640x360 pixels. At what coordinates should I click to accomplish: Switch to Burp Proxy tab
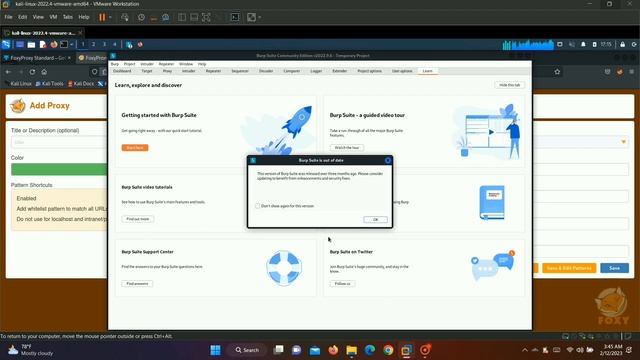tap(167, 71)
